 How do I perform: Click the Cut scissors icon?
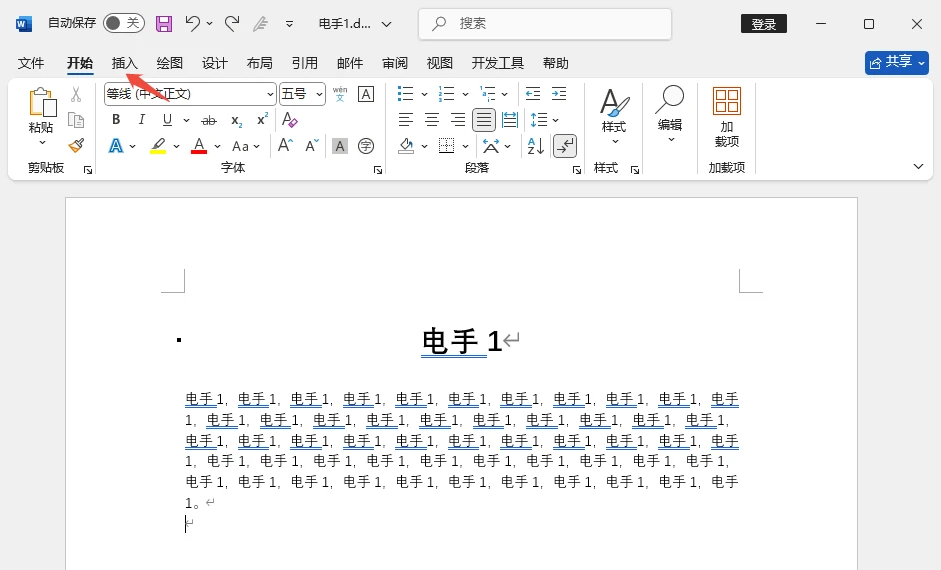(76, 94)
